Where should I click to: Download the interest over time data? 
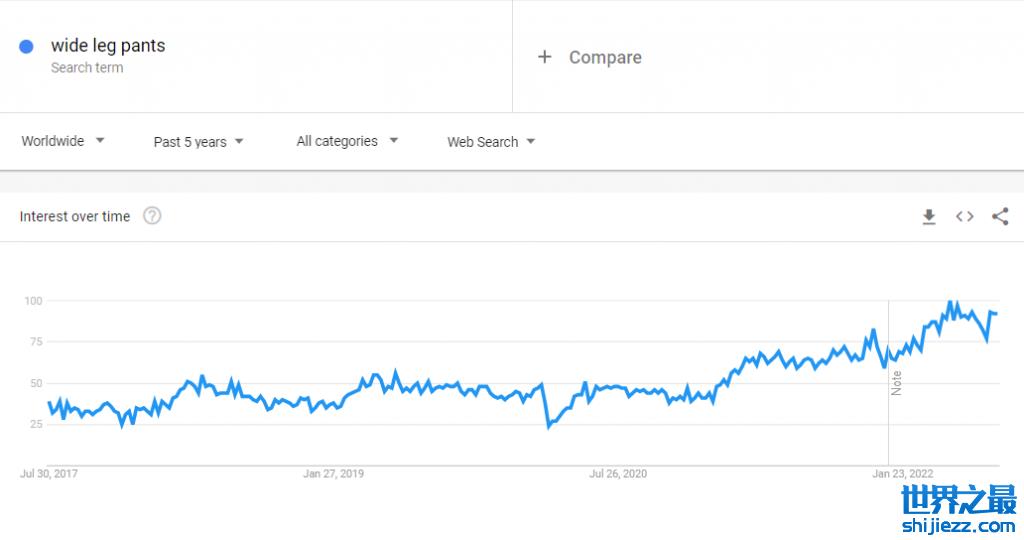click(929, 216)
